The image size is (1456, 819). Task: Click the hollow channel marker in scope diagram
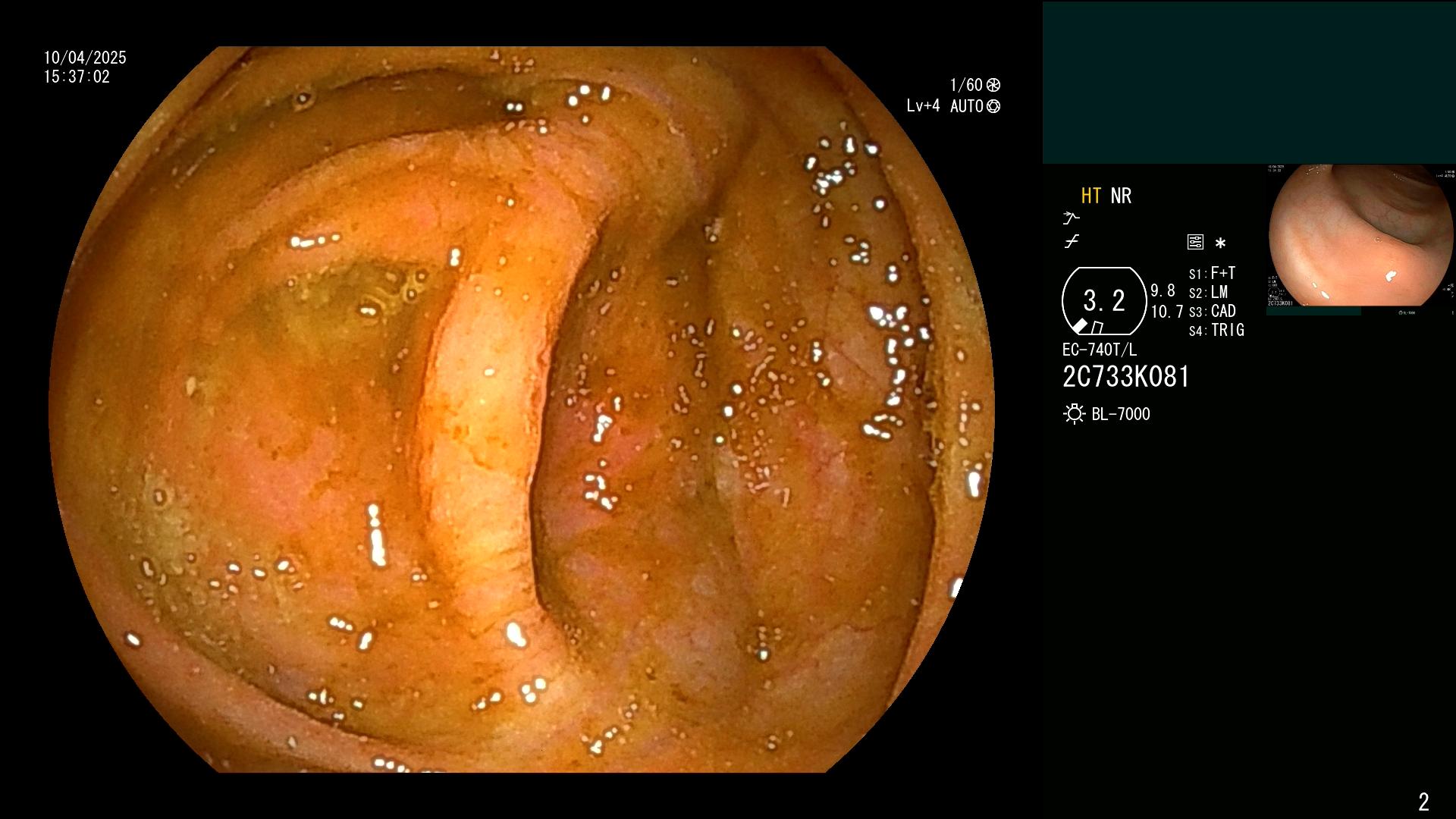click(1097, 328)
